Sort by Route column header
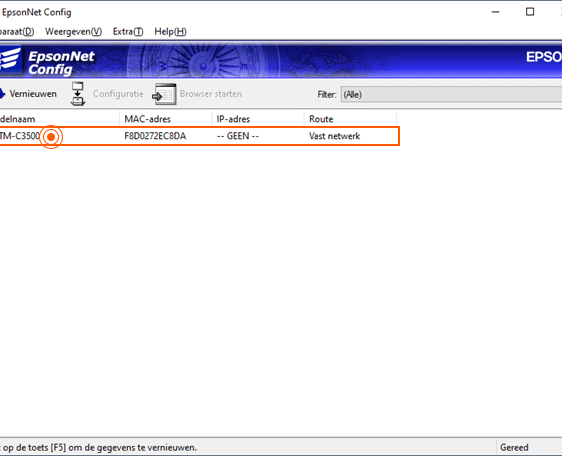This screenshot has height=456, width=562. (351, 119)
